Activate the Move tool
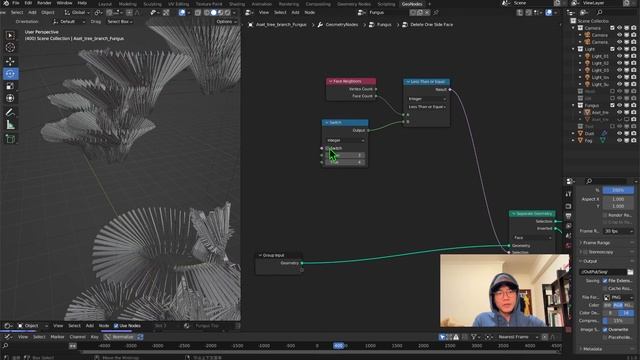Image resolution: width=640 pixels, height=360 pixels. 10,61
